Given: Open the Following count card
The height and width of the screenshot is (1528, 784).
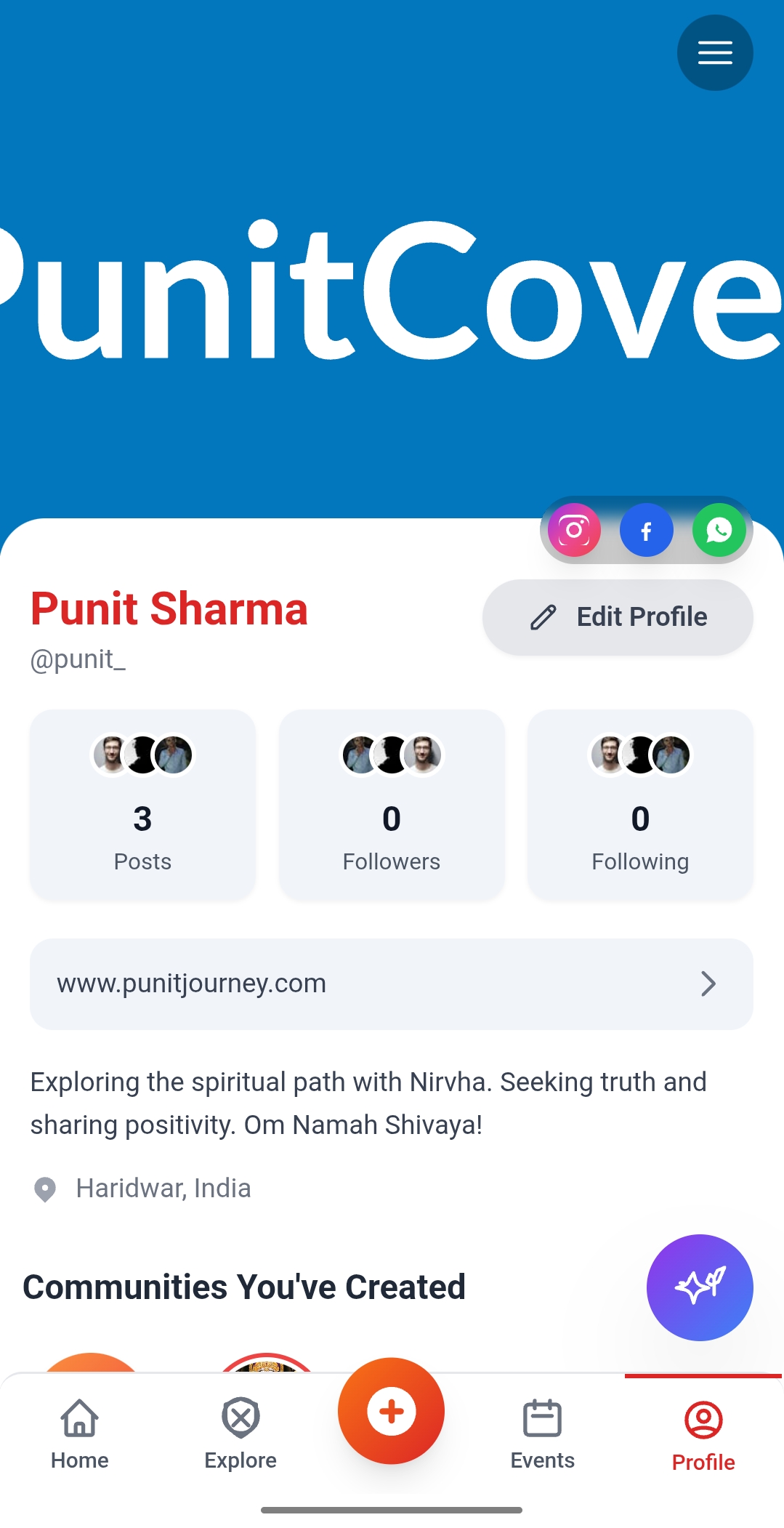Looking at the screenshot, I should coord(640,805).
